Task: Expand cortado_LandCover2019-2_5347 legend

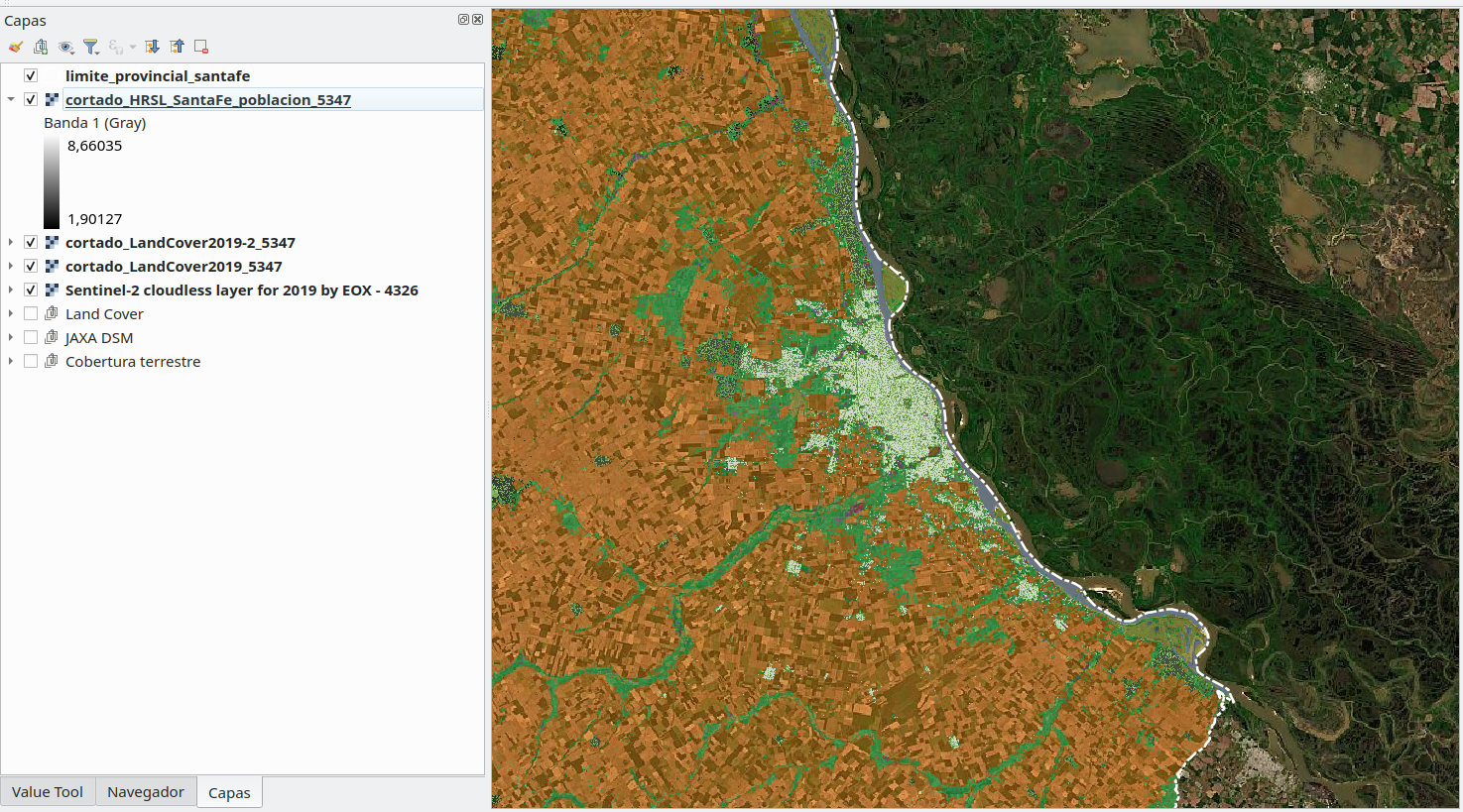Action: 11,242
